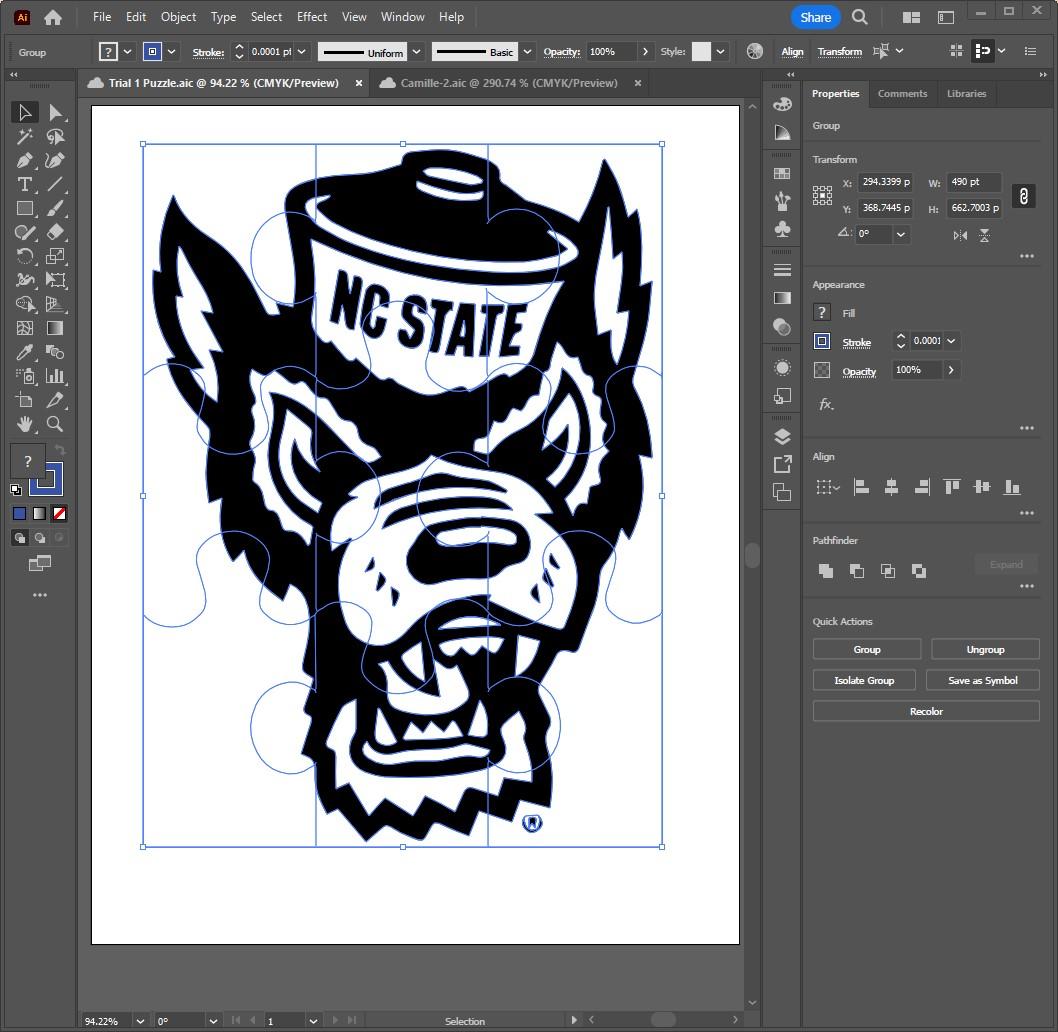
Task: Select the Scale tool
Action: 55,256
